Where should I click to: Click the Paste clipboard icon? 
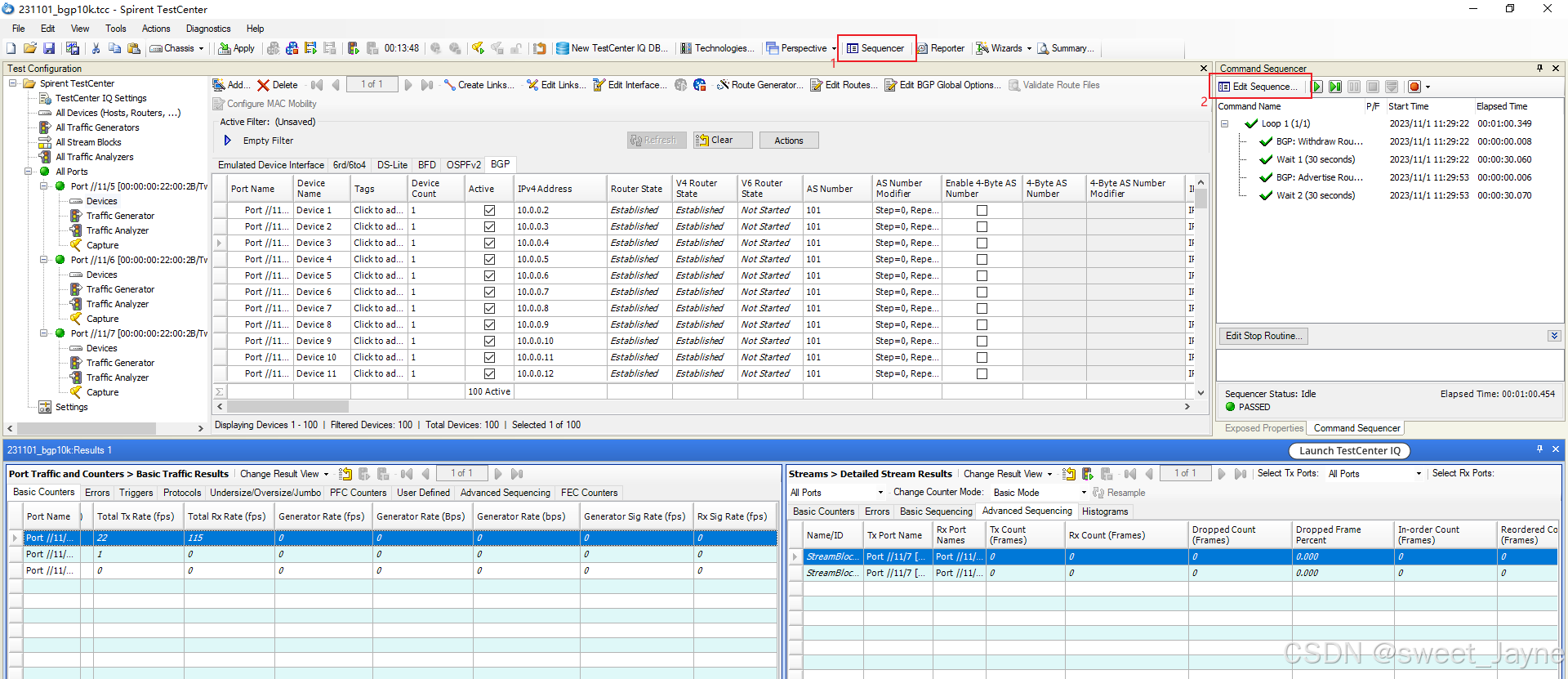click(134, 48)
